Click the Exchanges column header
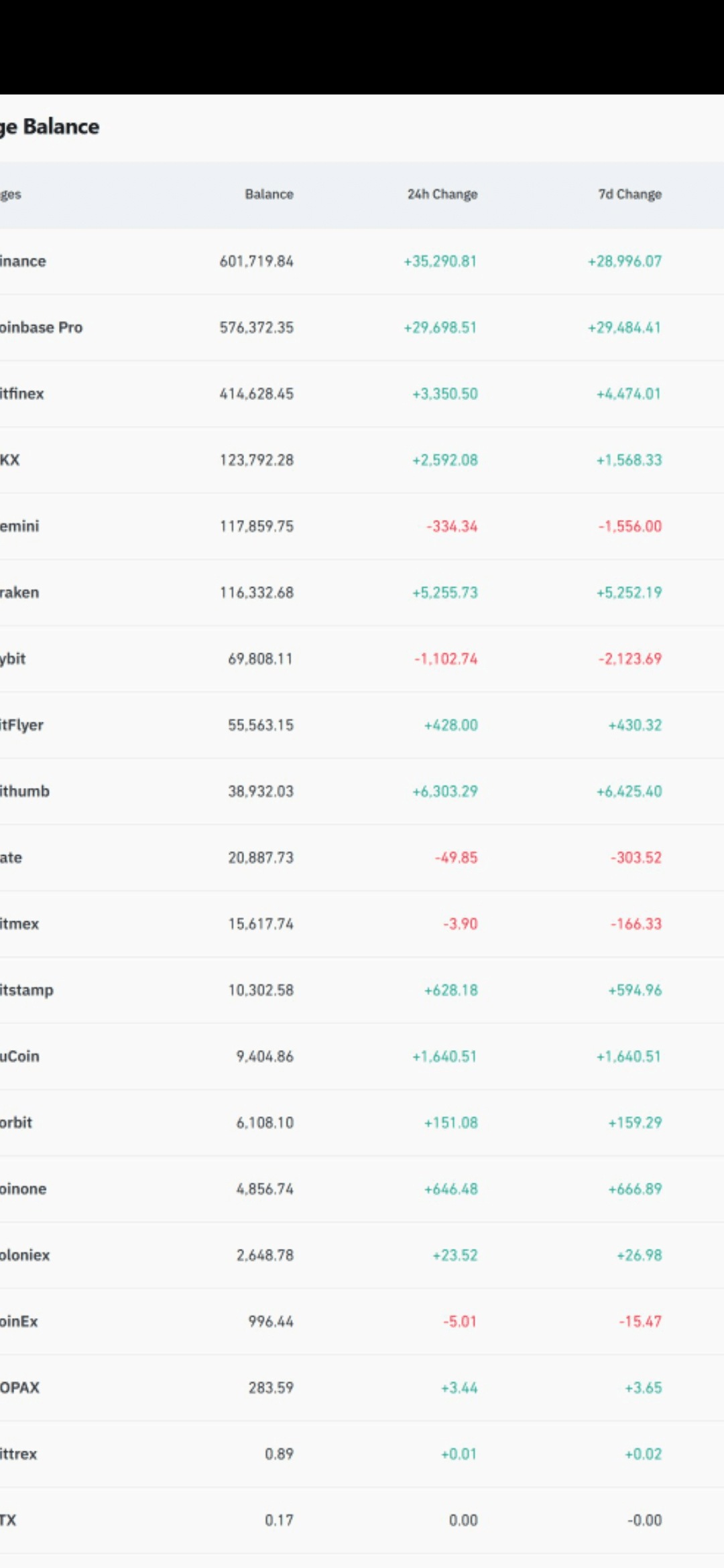The image size is (724, 1568). 10,194
